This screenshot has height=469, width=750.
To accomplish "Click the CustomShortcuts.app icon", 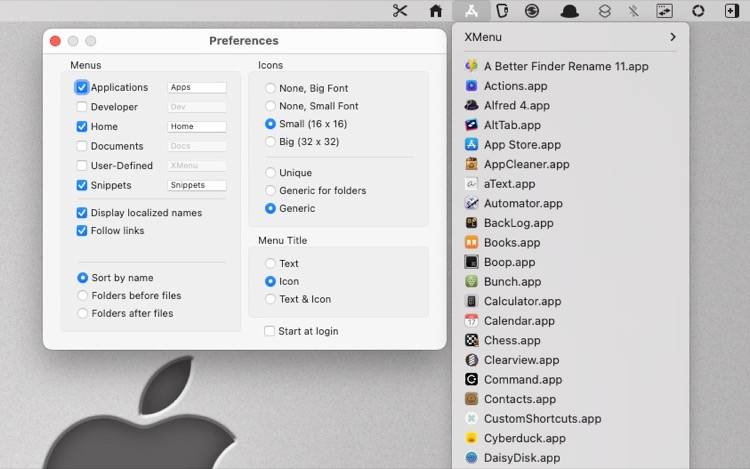I will click(x=471, y=419).
